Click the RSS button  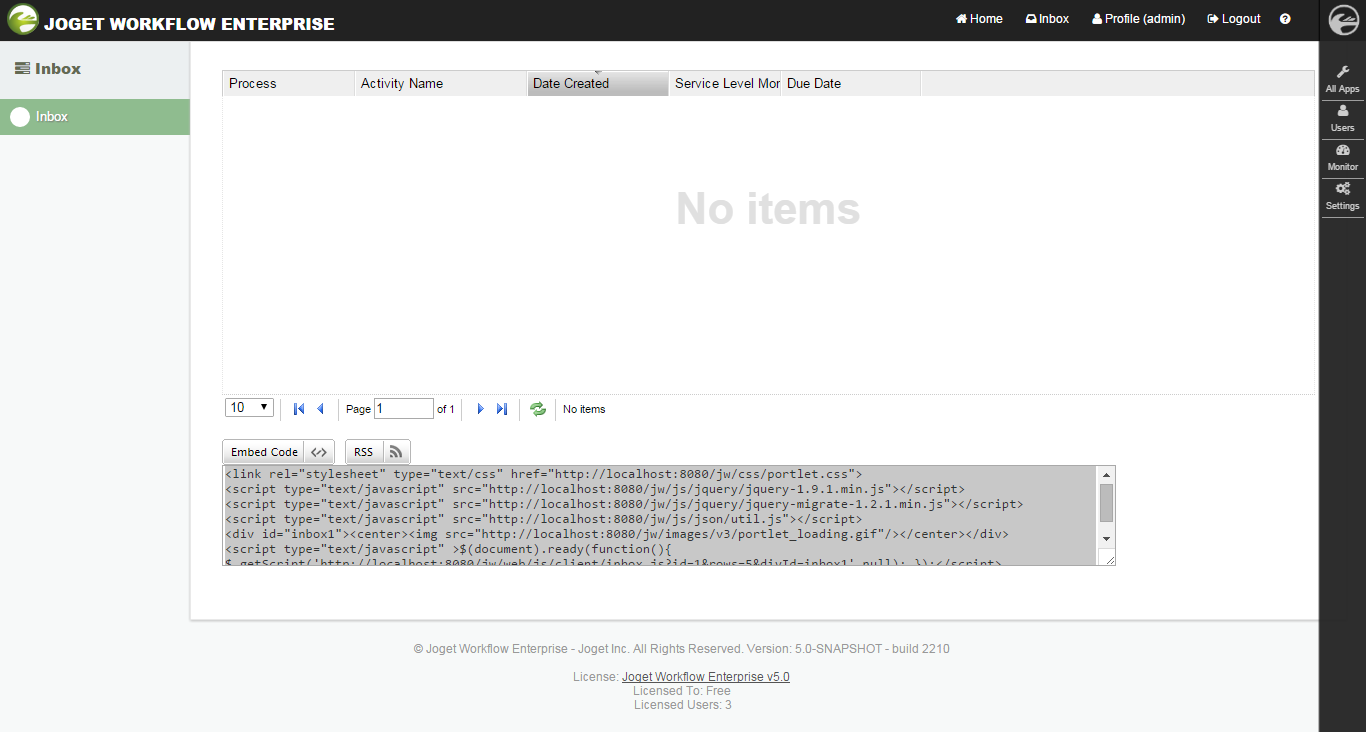pos(378,452)
